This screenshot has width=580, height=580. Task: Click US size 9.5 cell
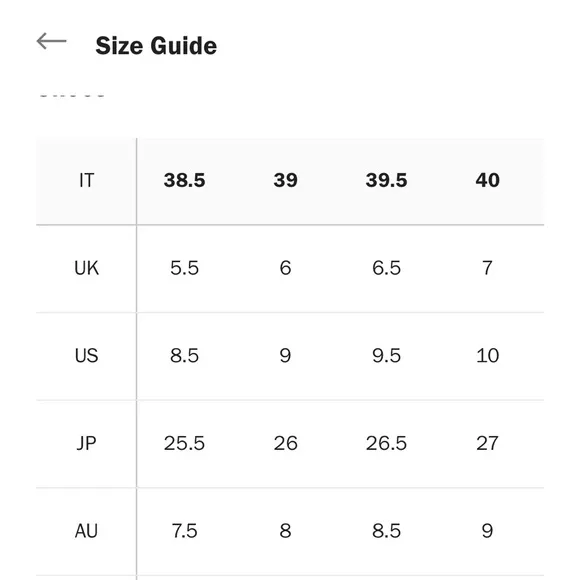(x=387, y=356)
